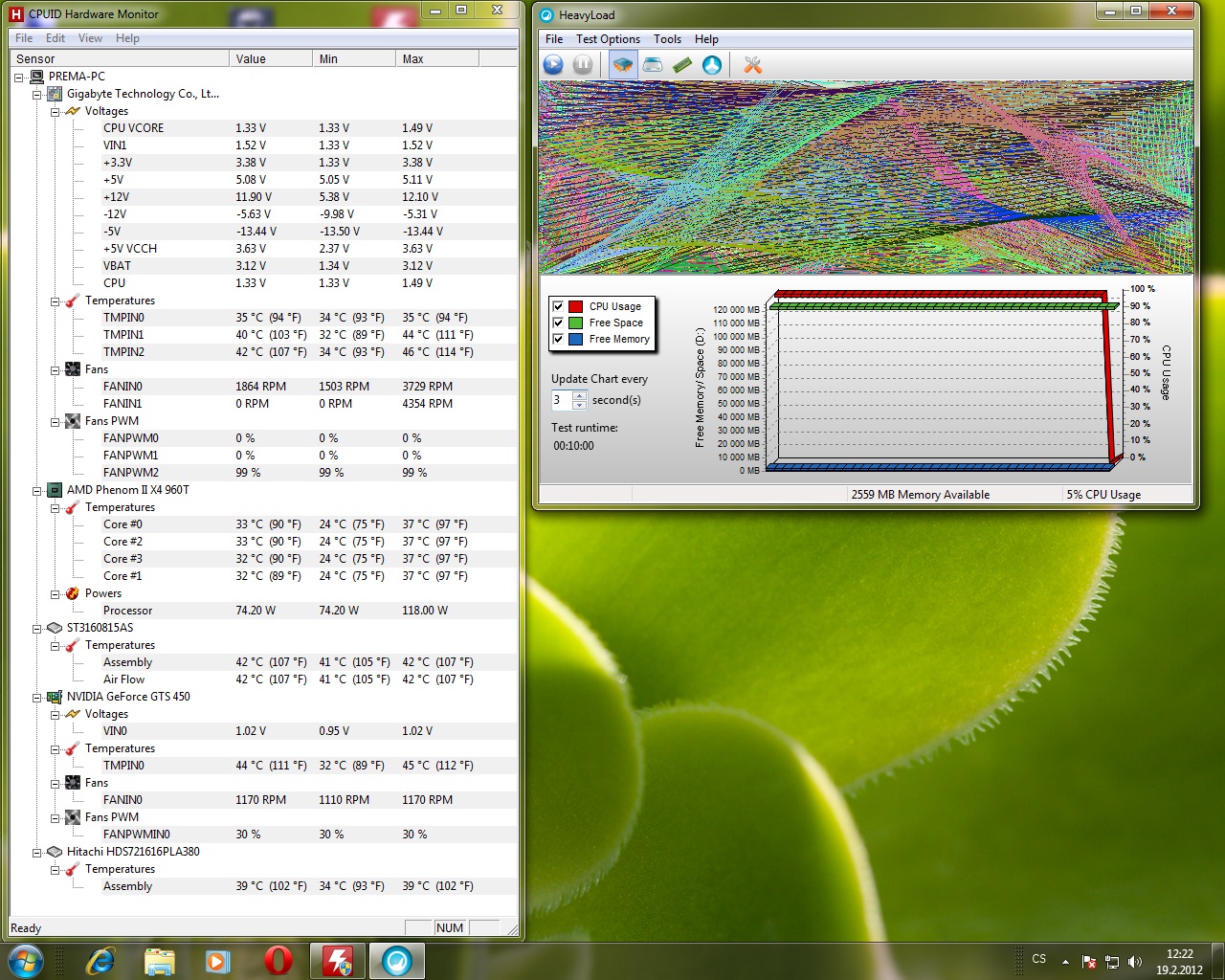
Task: Click the Gigabyte Fans PWM fan icon
Action: click(x=73, y=421)
